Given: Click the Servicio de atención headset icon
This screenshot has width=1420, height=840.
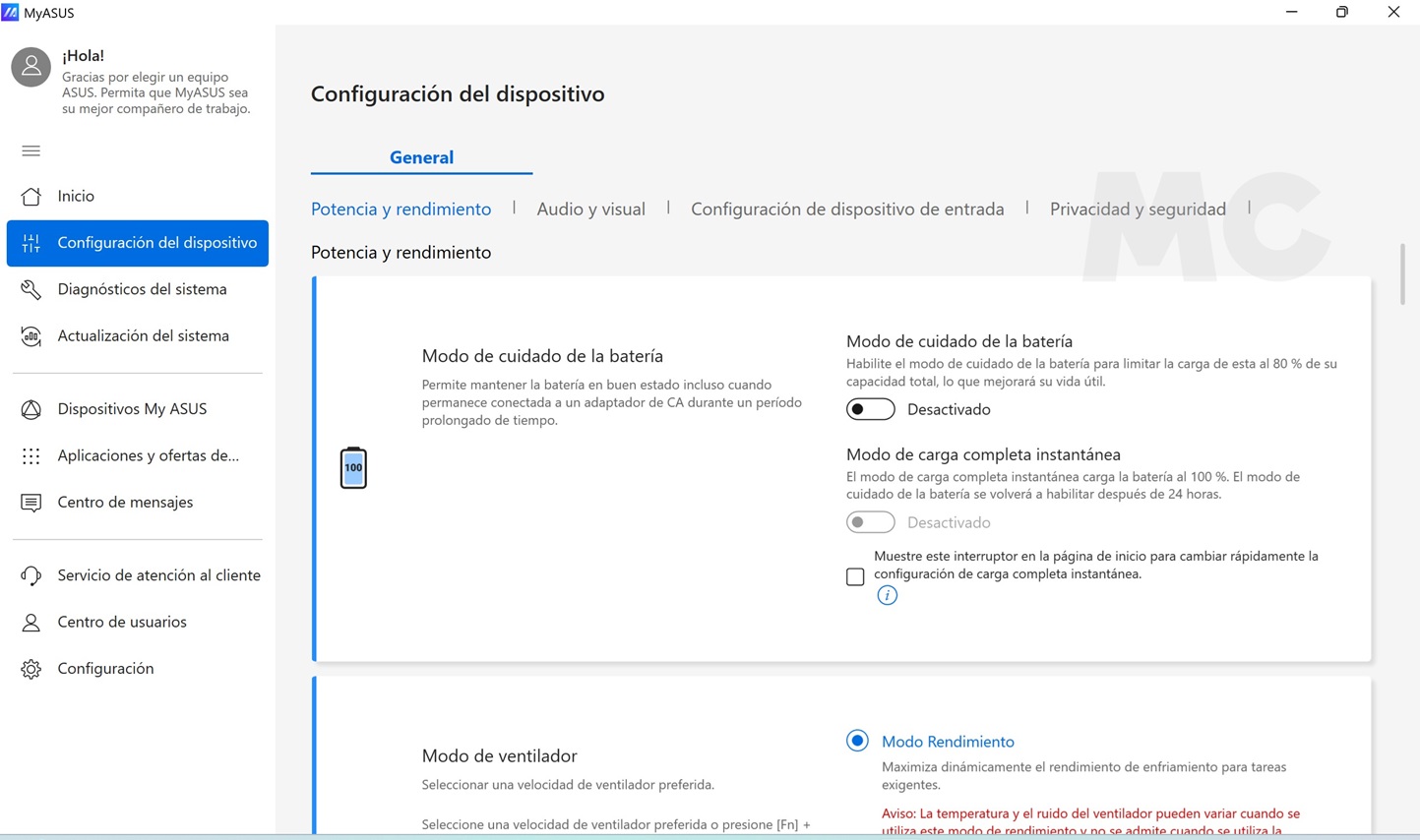Looking at the screenshot, I should 31,575.
